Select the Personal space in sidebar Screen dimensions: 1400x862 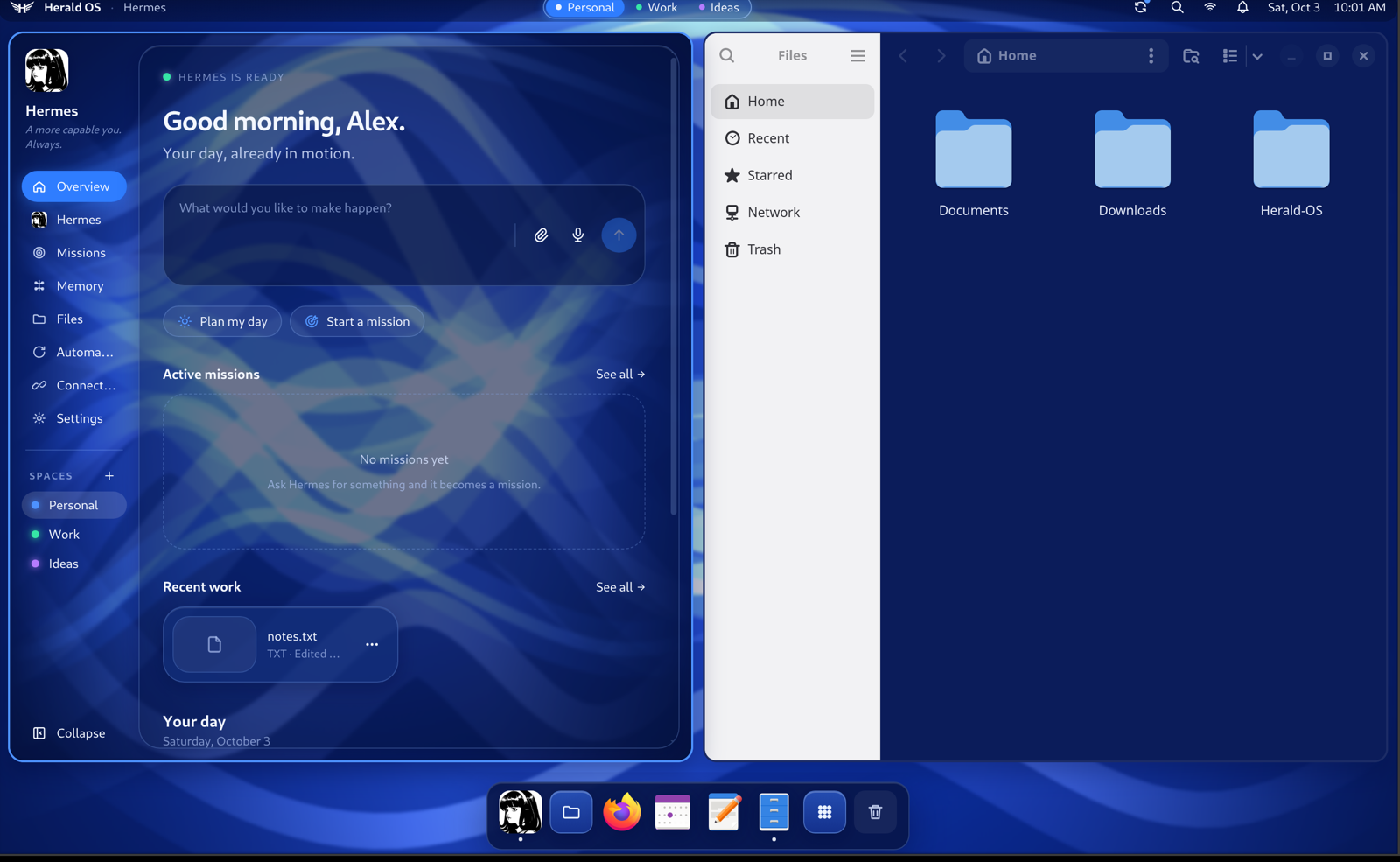[x=73, y=505]
